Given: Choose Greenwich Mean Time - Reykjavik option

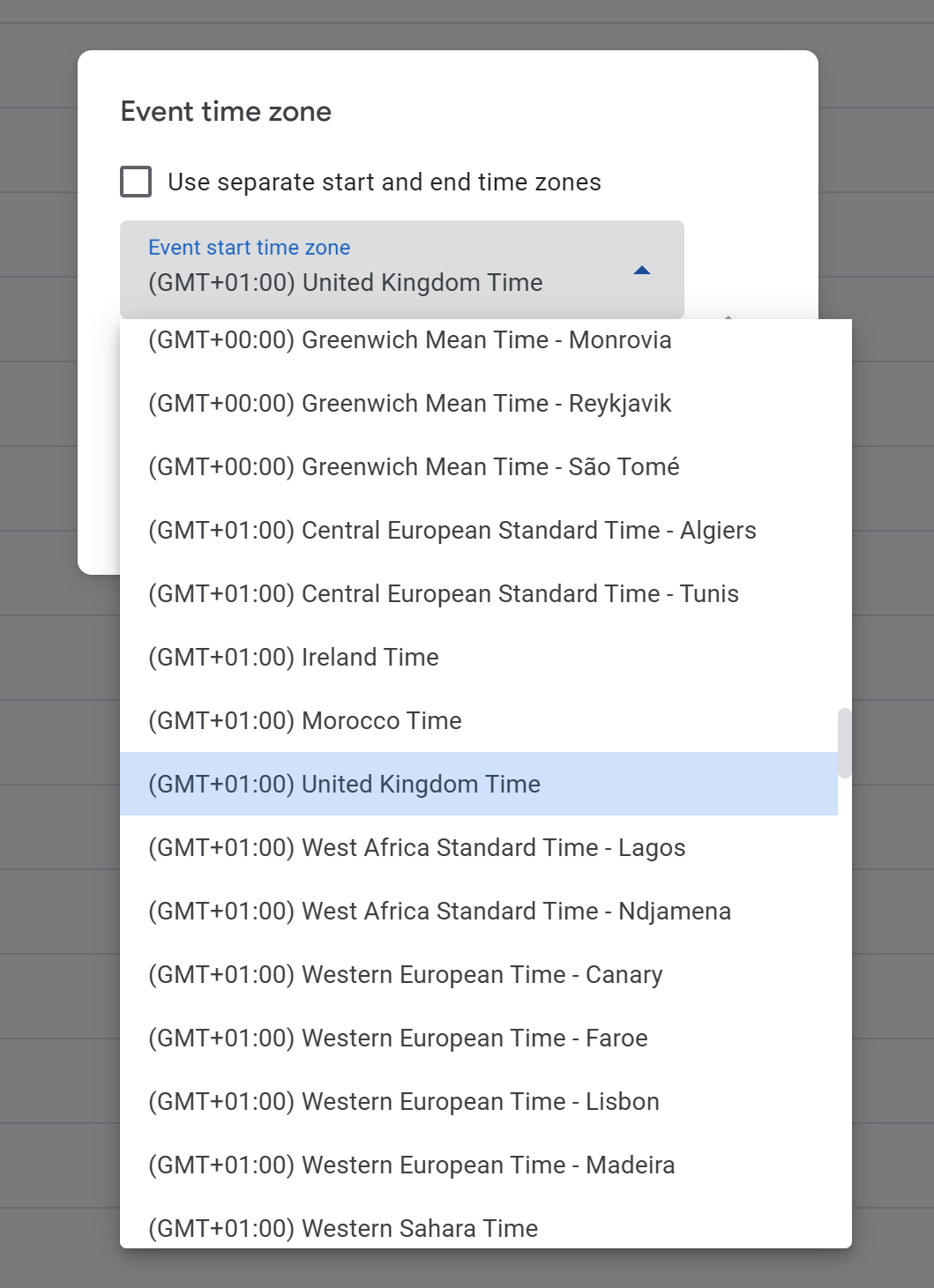Looking at the screenshot, I should (409, 404).
